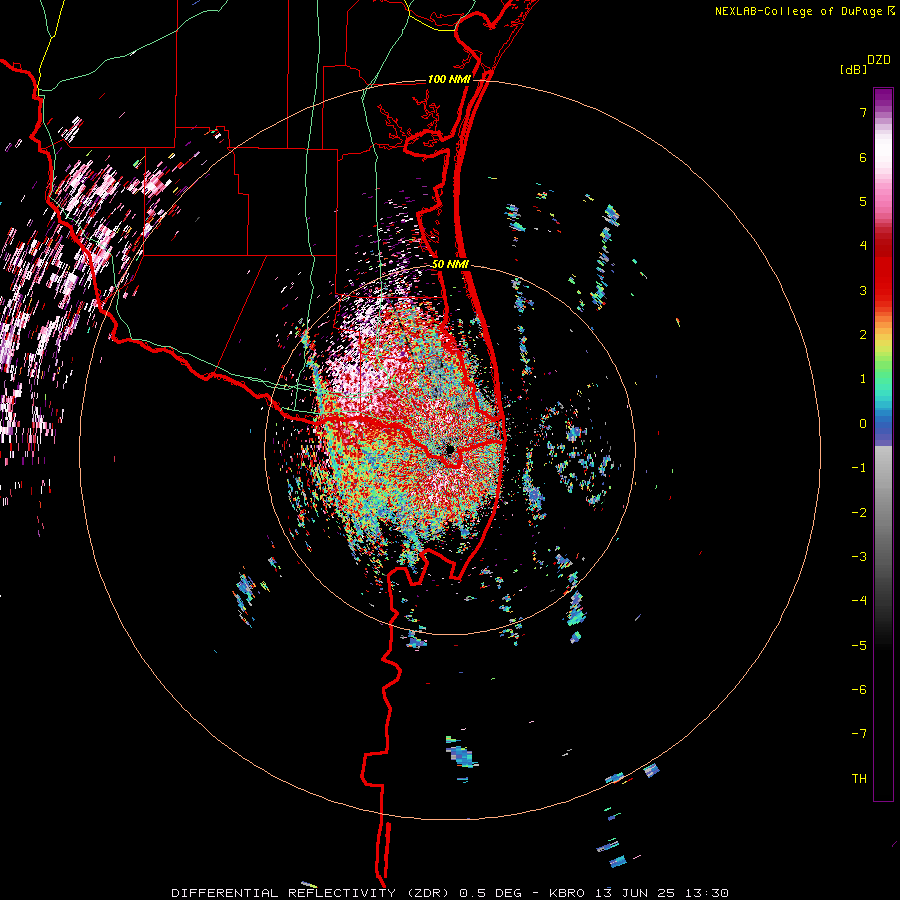Click the 7 value on the color scale
900x900 pixels.
[863, 112]
